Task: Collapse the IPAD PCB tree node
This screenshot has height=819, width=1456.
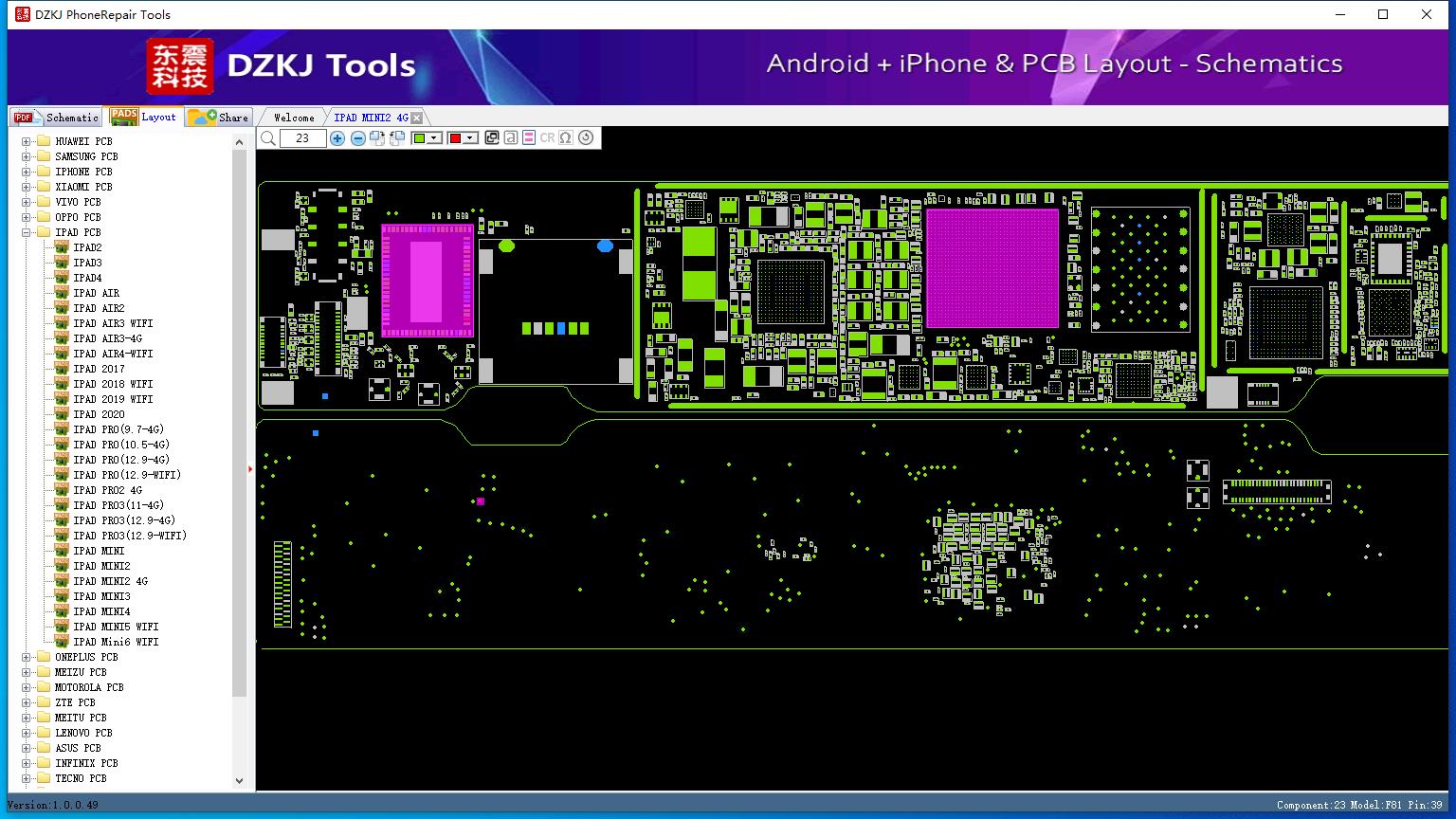Action: pos(27,232)
